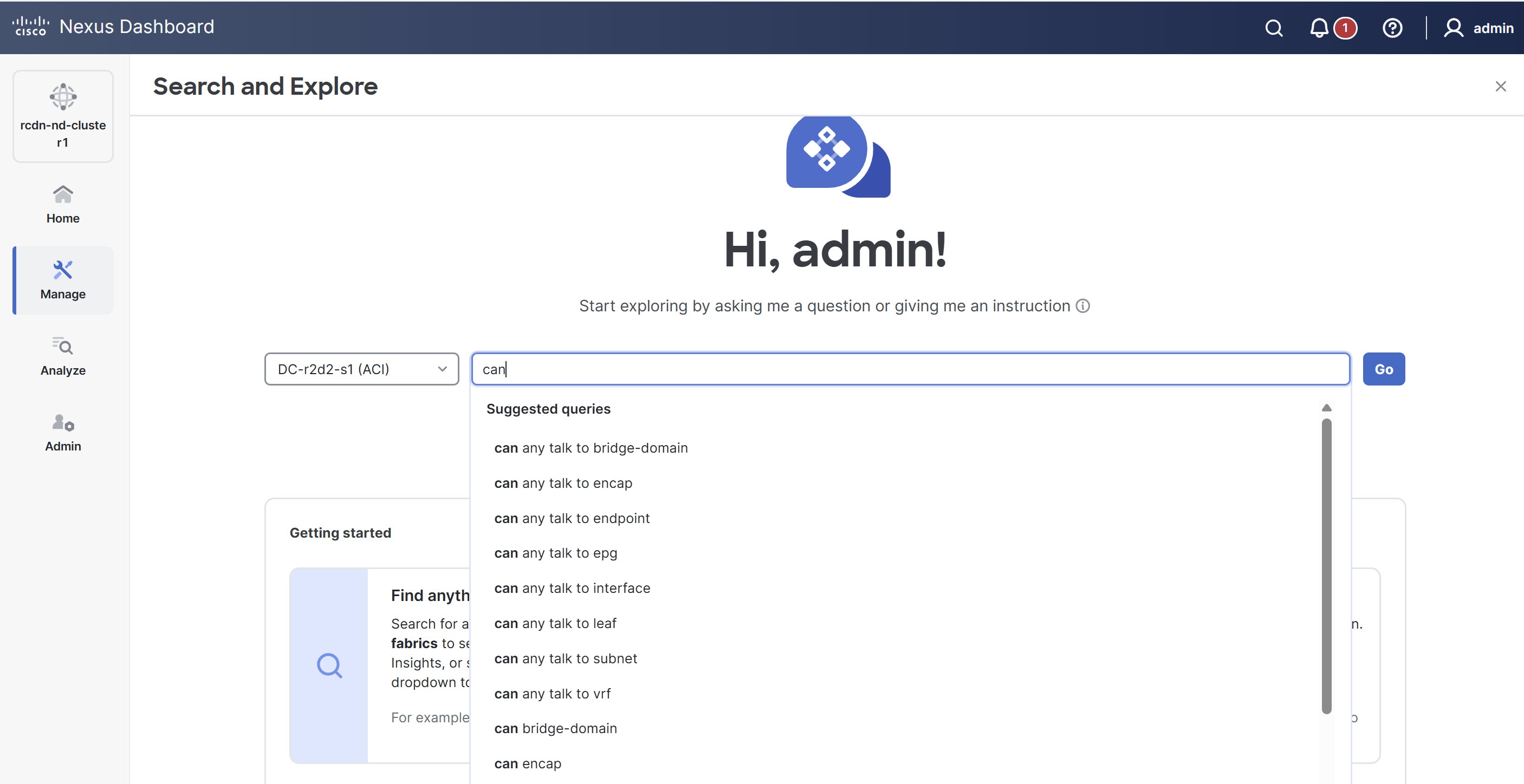Open the notifications bell

click(x=1319, y=28)
